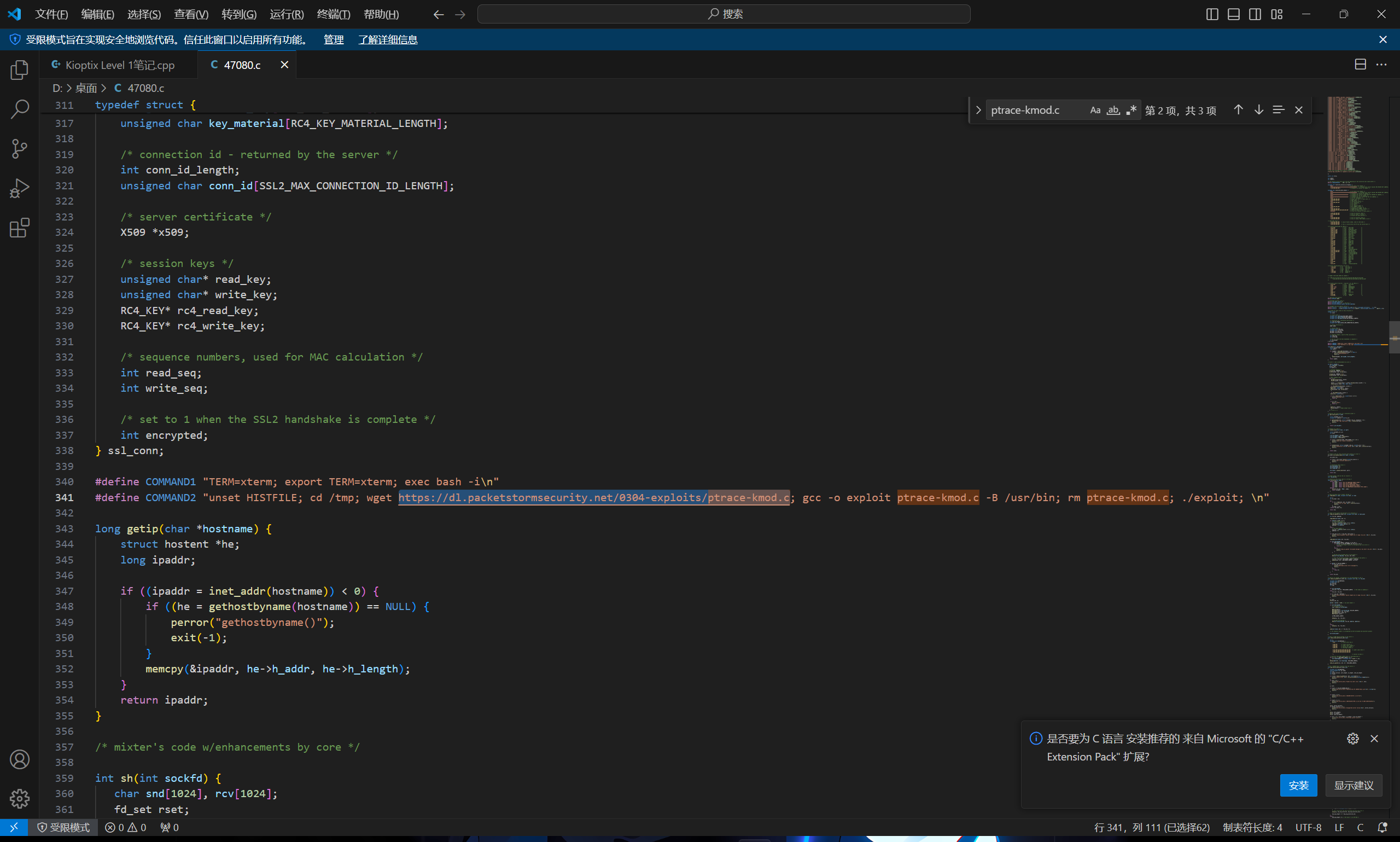Open notifications bell in status bar
Screen dimensions: 1400x842
coord(1383,827)
